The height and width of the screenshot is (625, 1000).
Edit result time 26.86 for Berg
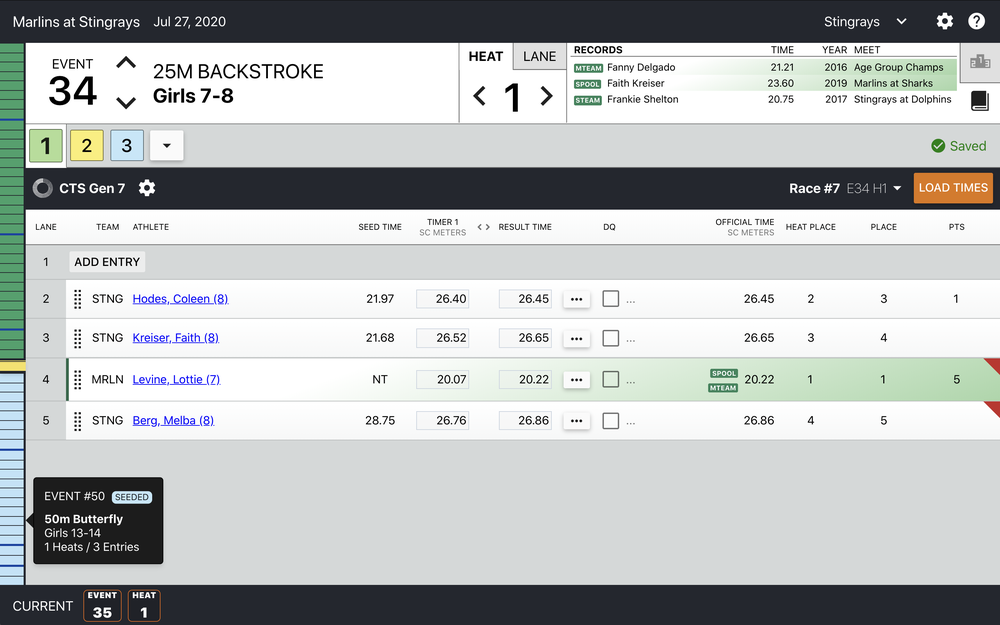[x=526, y=421]
